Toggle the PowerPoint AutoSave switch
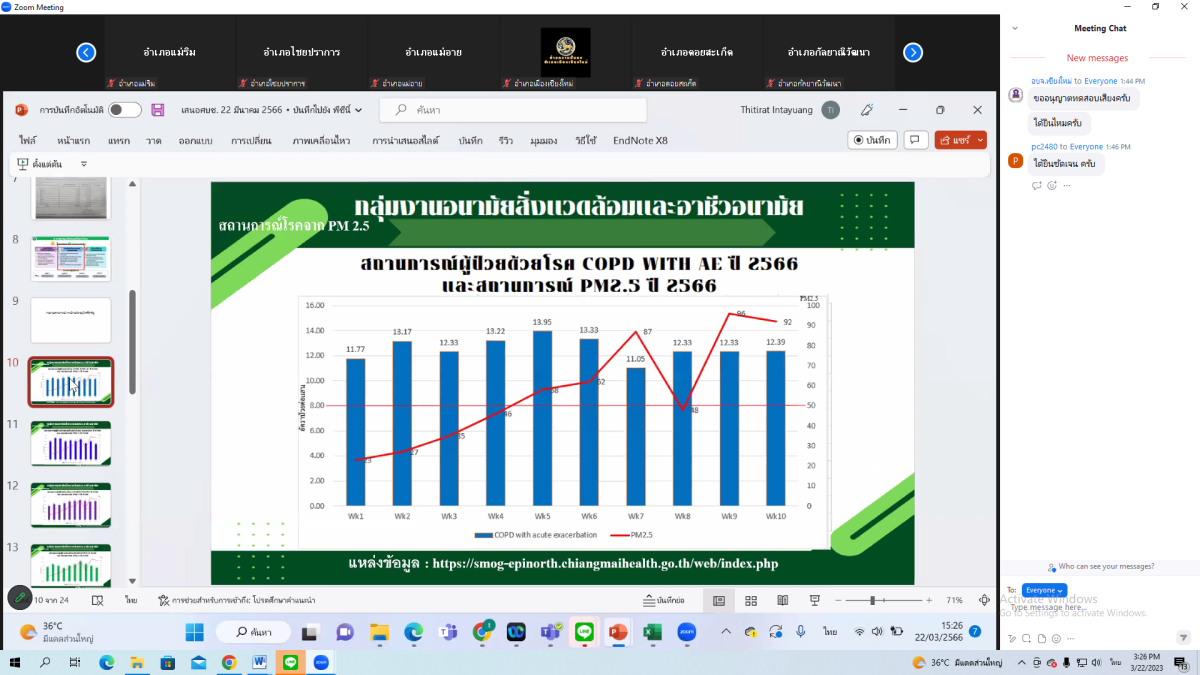Image resolution: width=1200 pixels, height=675 pixels. point(125,110)
